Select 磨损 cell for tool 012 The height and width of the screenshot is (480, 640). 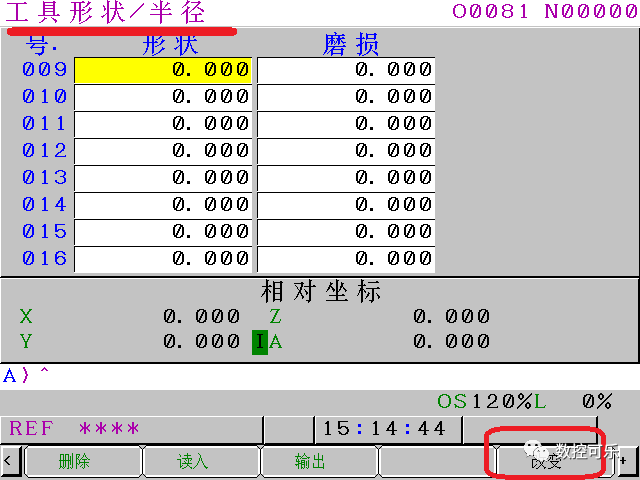click(346, 151)
